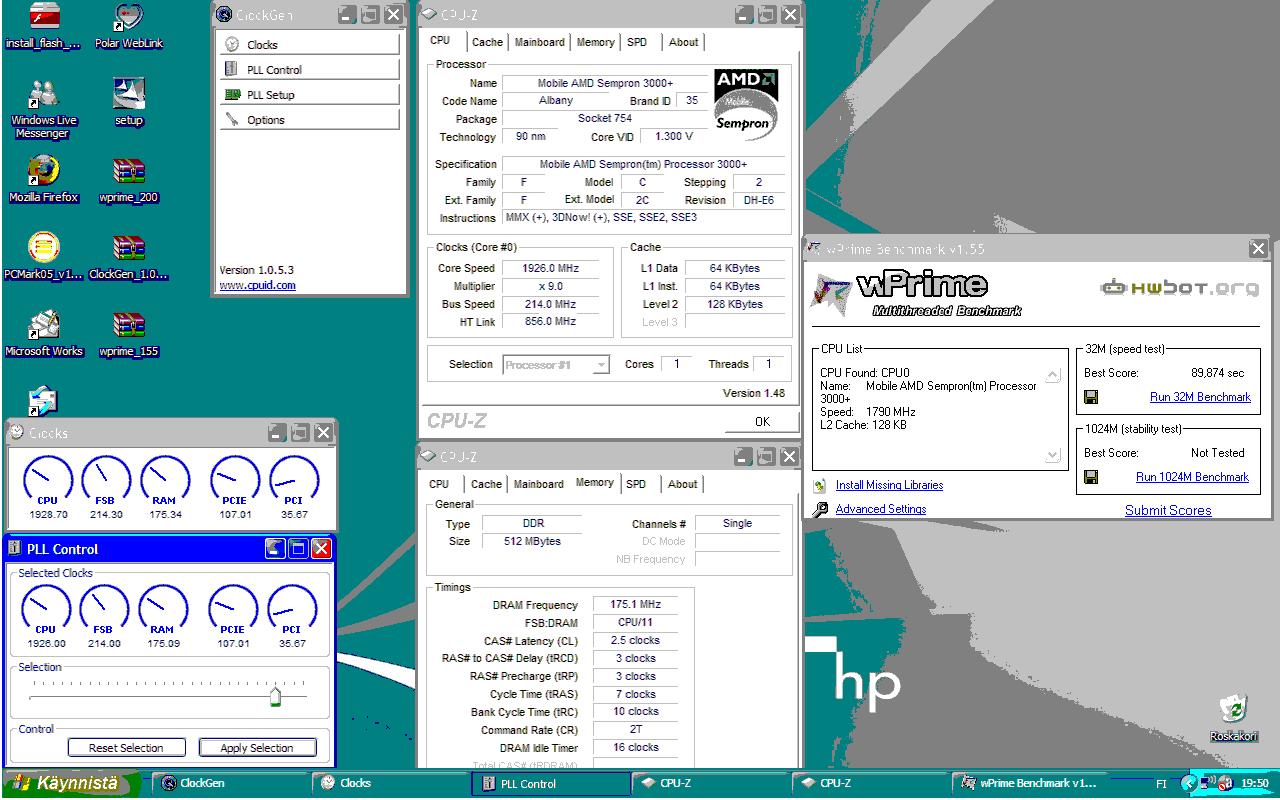Click the CPU List scroll down arrow
The height and width of the screenshot is (800, 1280).
1052,456
